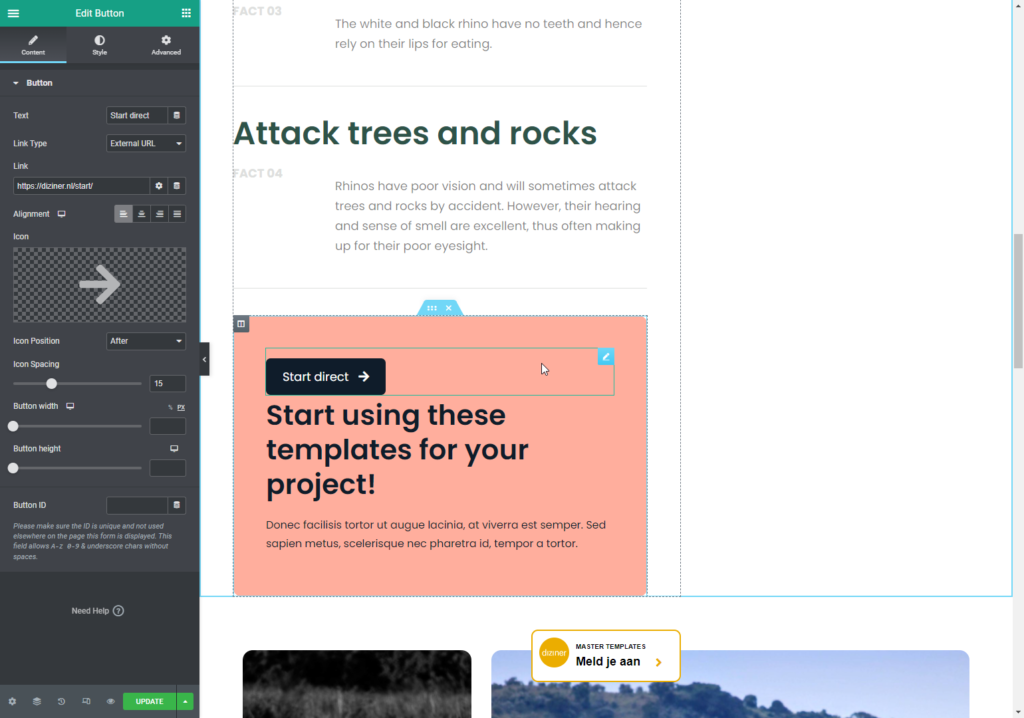Viewport: 1024px width, 718px height.
Task: Set alignment to center
Action: pos(141,214)
